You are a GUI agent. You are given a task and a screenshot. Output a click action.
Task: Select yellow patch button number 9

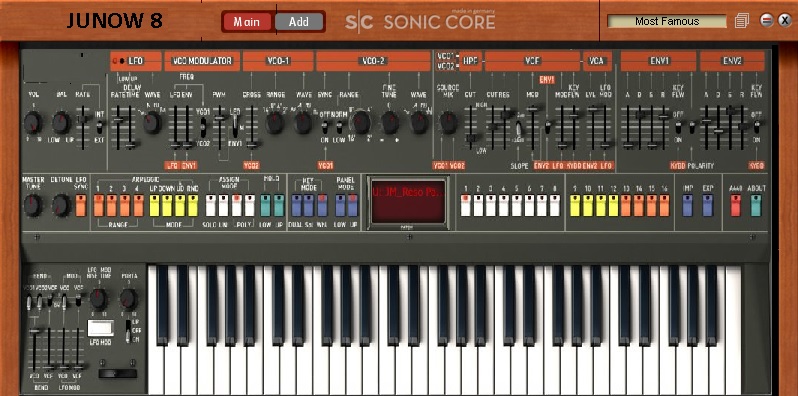[575, 206]
